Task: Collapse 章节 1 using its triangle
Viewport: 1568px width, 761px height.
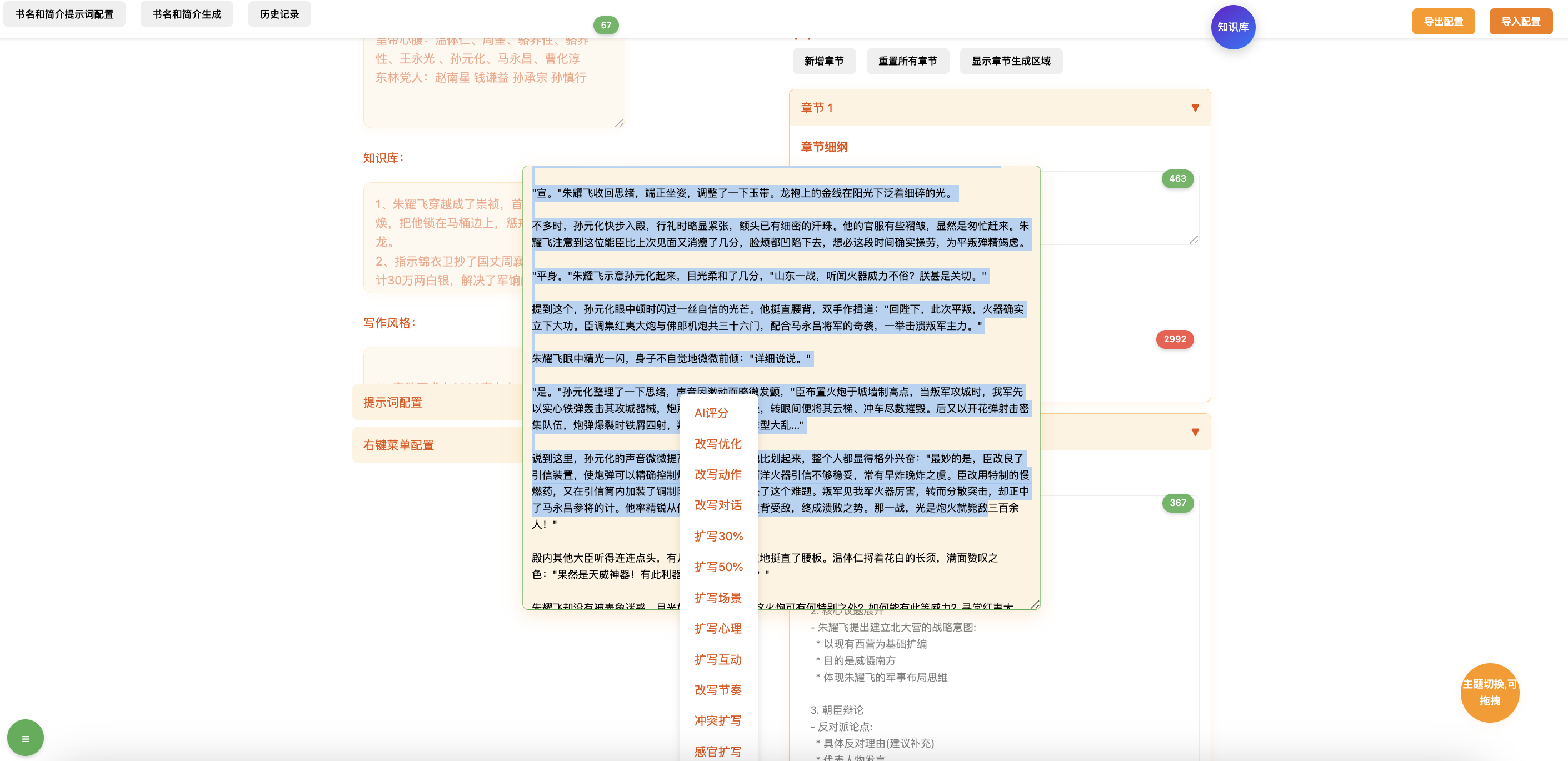Action: pyautogui.click(x=1194, y=107)
